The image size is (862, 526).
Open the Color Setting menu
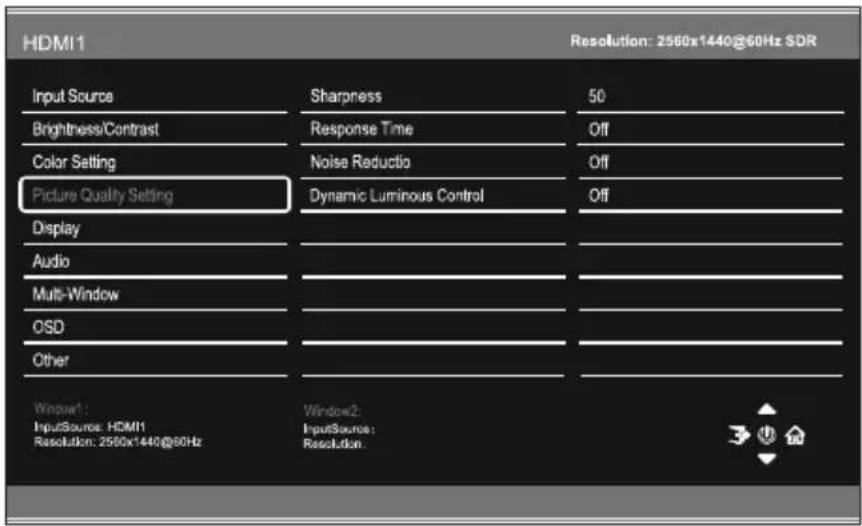(x=154, y=163)
